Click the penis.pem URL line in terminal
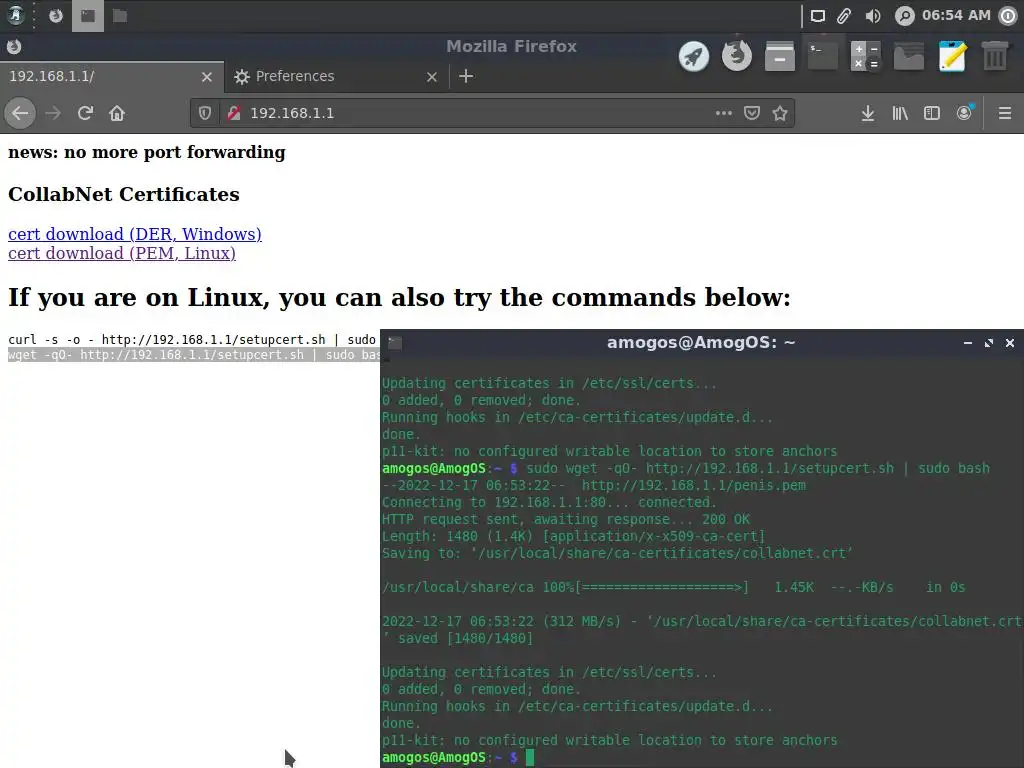The height and width of the screenshot is (768, 1024). pyautogui.click(x=594, y=485)
